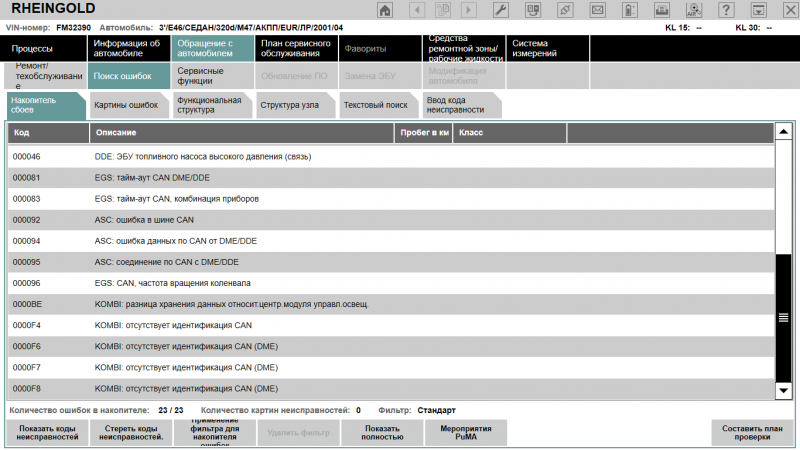This screenshot has width=800, height=450.
Task: Select fault row 0000F4 KOMBI
Action: pyautogui.click(x=391, y=326)
